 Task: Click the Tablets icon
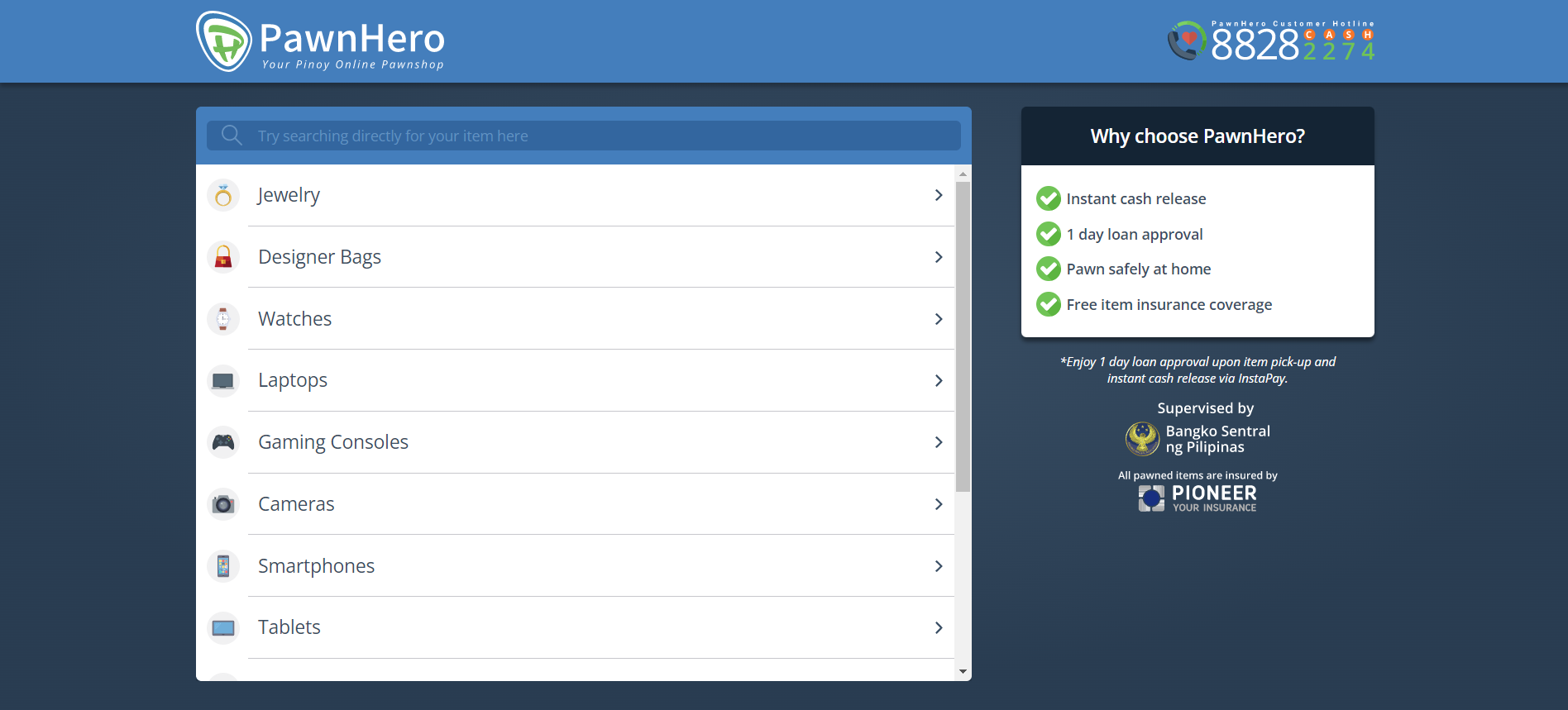(x=223, y=627)
